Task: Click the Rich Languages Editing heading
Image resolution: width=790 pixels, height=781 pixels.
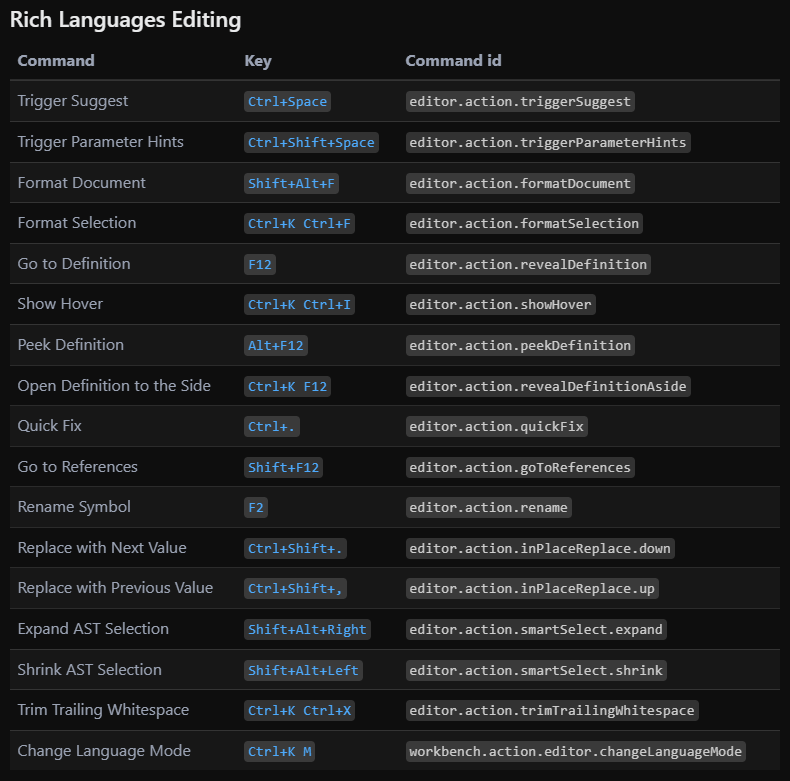Action: tap(125, 20)
